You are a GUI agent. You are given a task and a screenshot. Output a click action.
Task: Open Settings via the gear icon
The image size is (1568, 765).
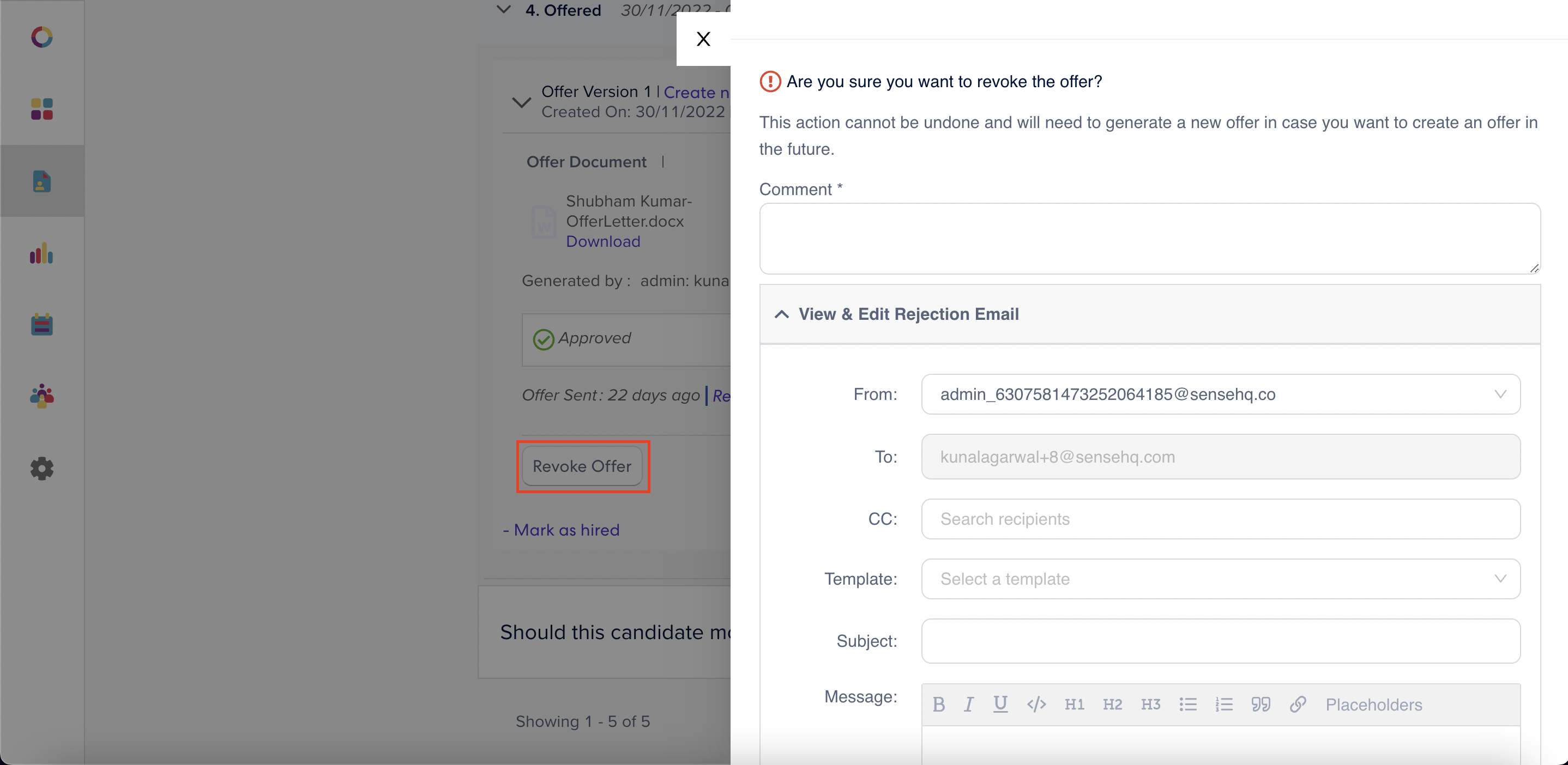click(40, 468)
